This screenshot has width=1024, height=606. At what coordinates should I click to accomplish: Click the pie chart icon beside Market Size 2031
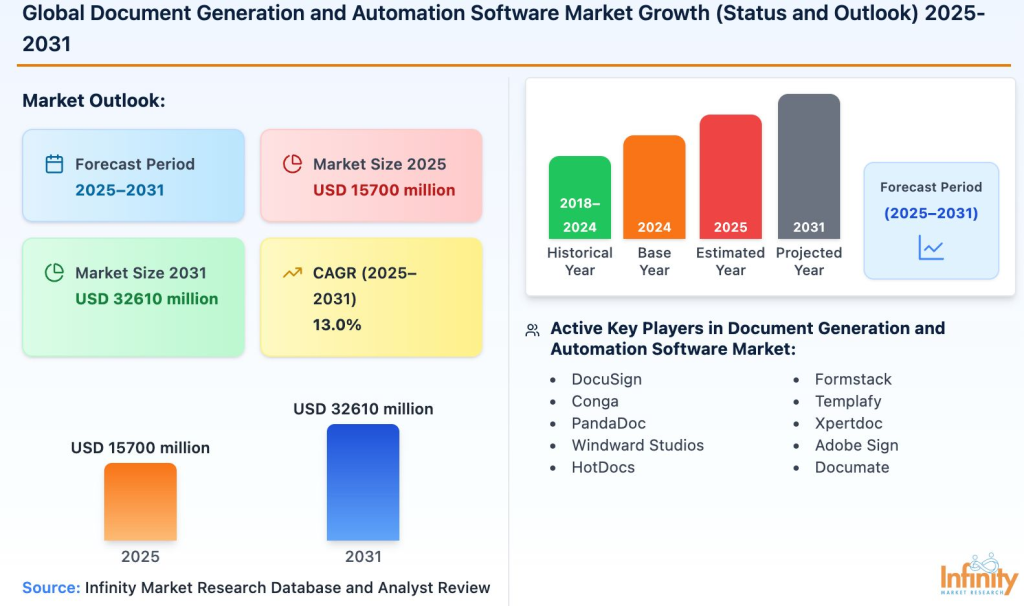55,273
